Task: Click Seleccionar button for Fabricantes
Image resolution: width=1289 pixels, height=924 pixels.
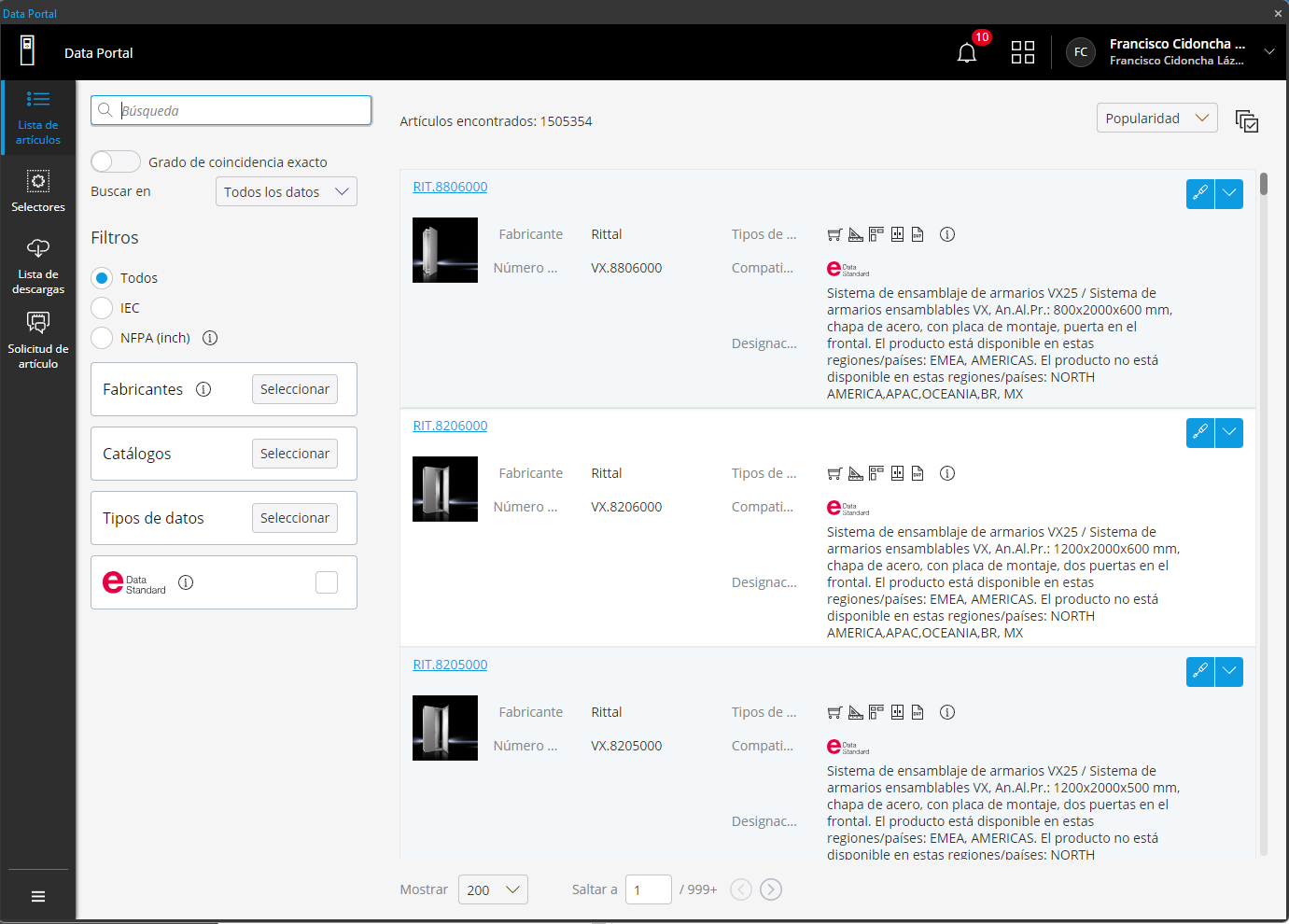Action: point(295,389)
